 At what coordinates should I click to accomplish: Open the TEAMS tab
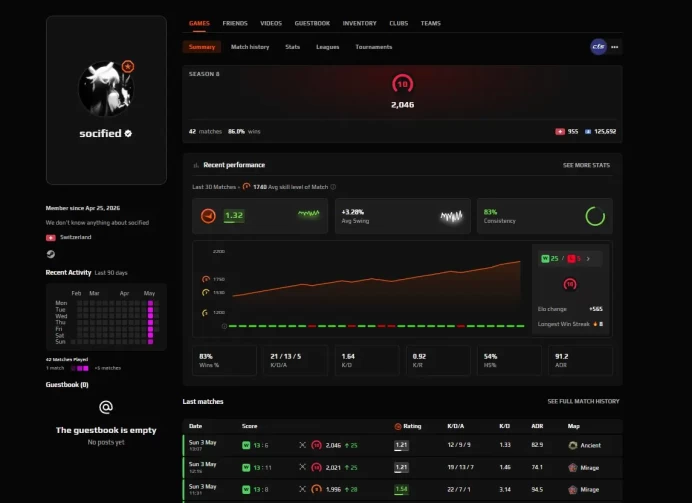click(x=430, y=23)
